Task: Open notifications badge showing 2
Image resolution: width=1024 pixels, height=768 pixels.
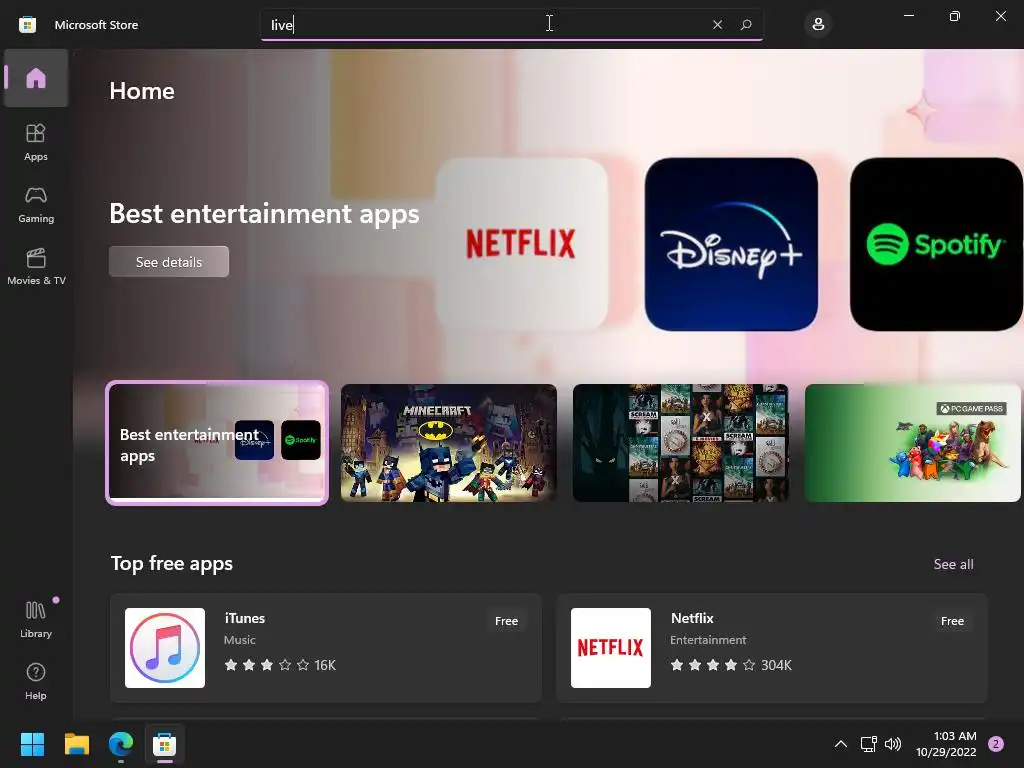Action: pyautogui.click(x=996, y=744)
